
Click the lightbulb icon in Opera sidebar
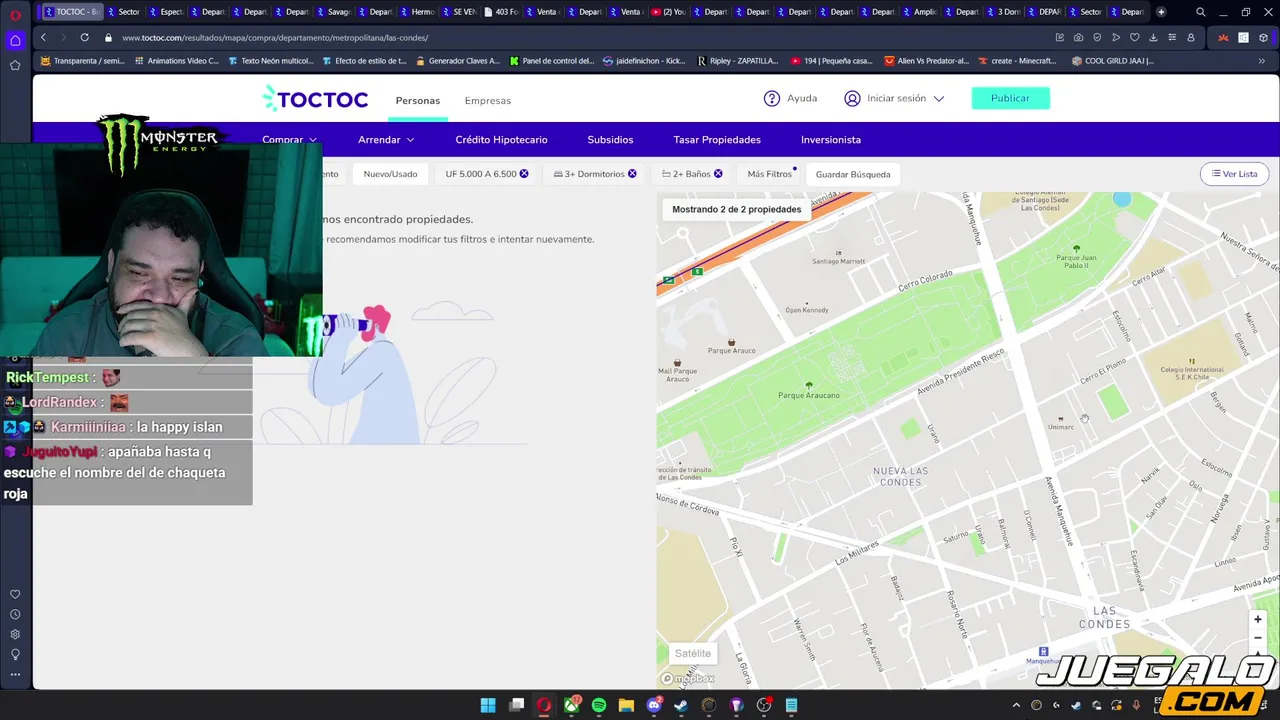(x=15, y=654)
